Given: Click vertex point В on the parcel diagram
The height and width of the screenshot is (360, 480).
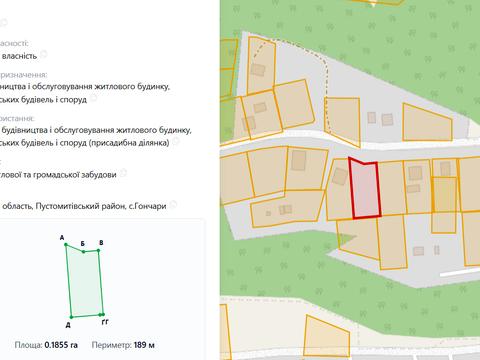Looking at the screenshot, I should pos(98,250).
